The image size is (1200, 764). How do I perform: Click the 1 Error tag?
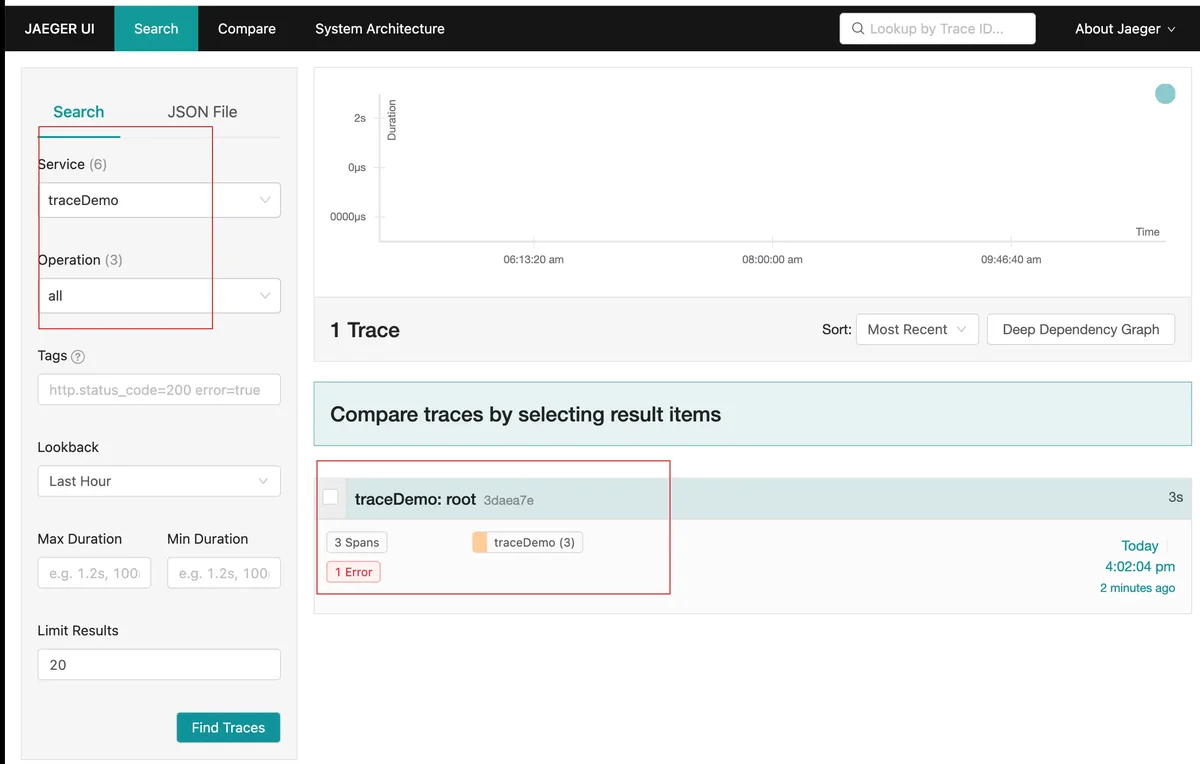[x=353, y=572]
